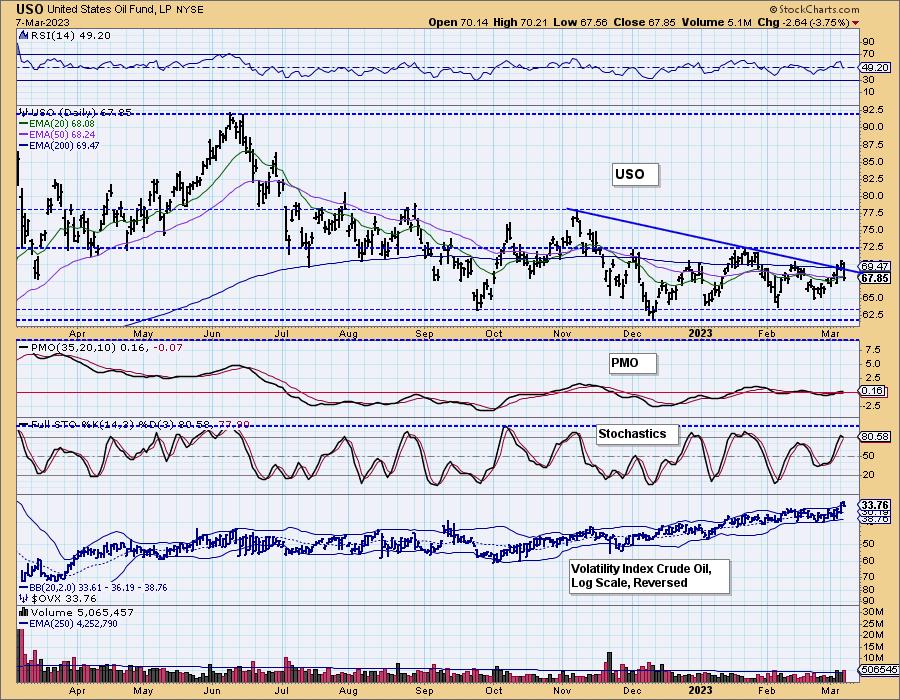
Task: Click the OHLC icon next to $OVX
Action: coord(24,598)
